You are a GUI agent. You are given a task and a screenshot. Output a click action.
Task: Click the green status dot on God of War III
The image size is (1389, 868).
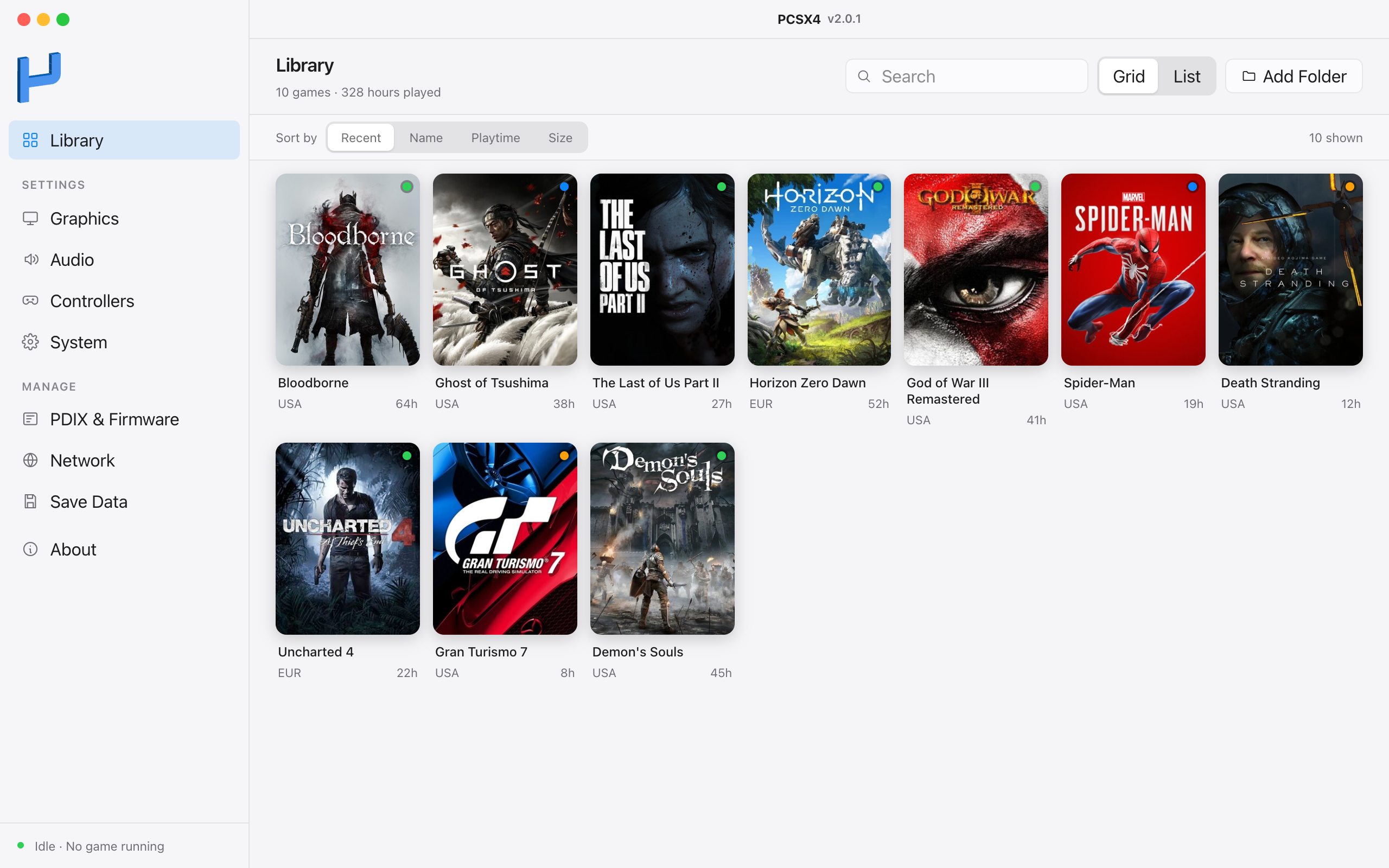point(1035,187)
